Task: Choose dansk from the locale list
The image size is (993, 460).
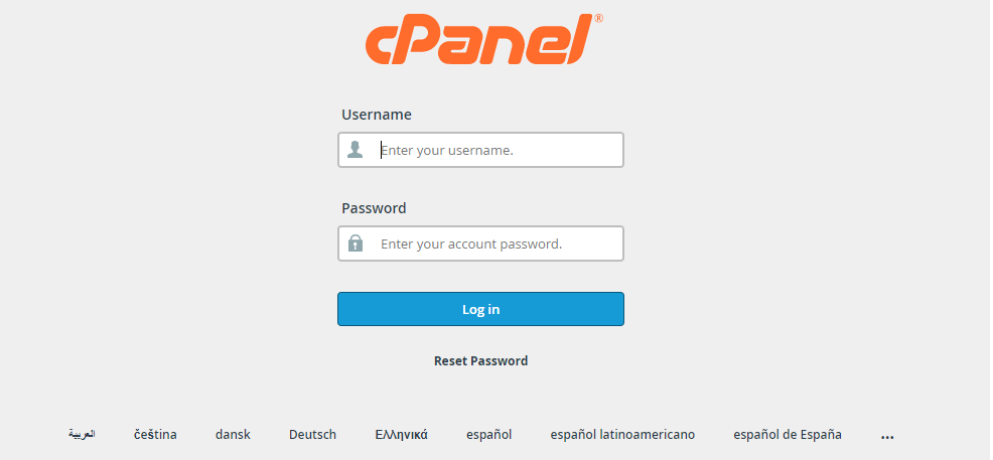Action: [x=232, y=435]
